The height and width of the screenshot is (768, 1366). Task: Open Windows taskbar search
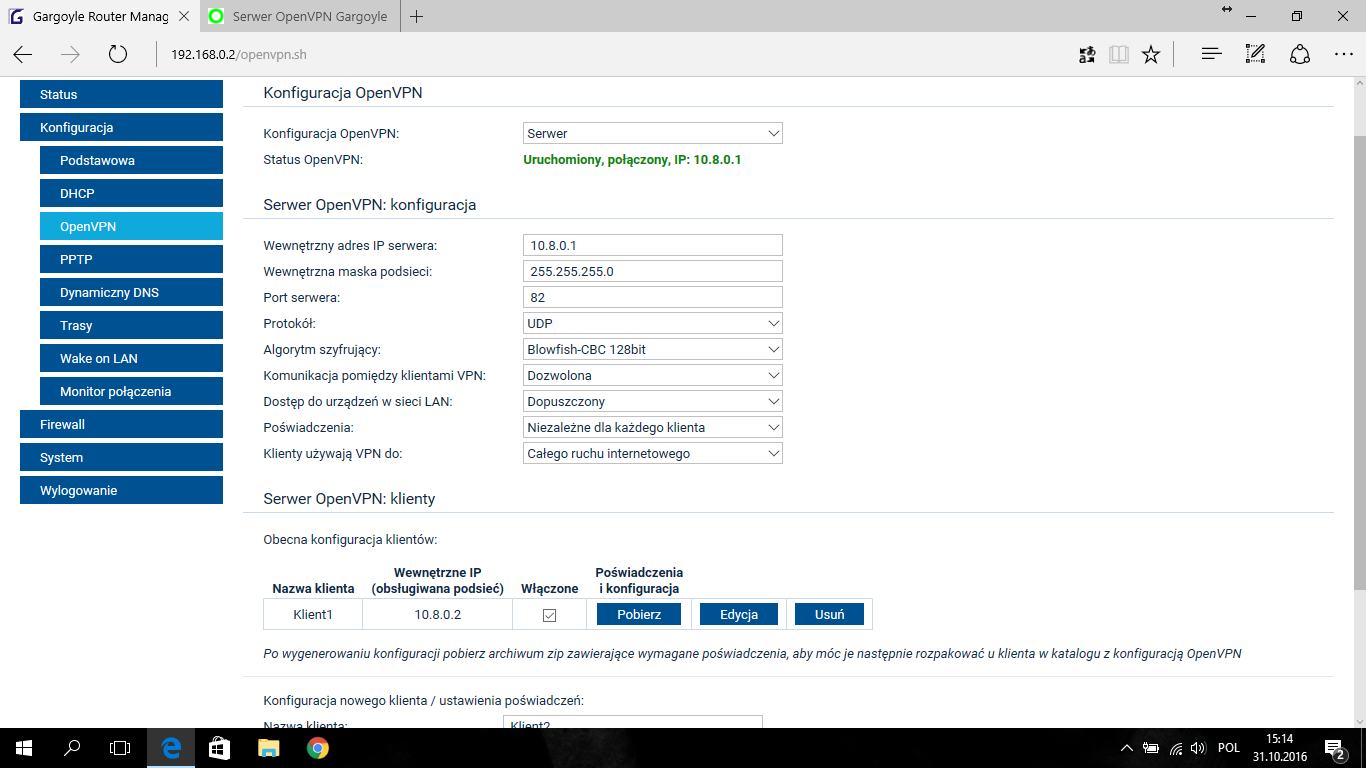[72, 747]
